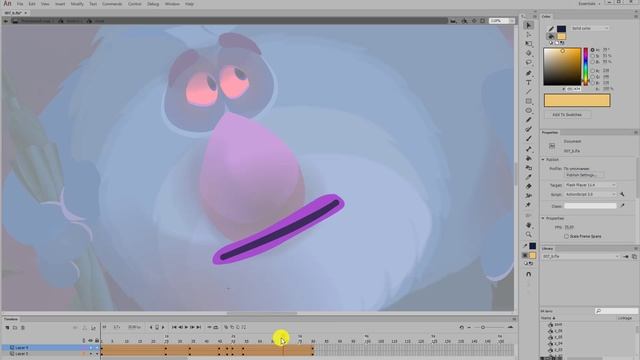Screen dimensions: 640x360
Task: Select the Green (G) radio button
Action: pos(592,77)
